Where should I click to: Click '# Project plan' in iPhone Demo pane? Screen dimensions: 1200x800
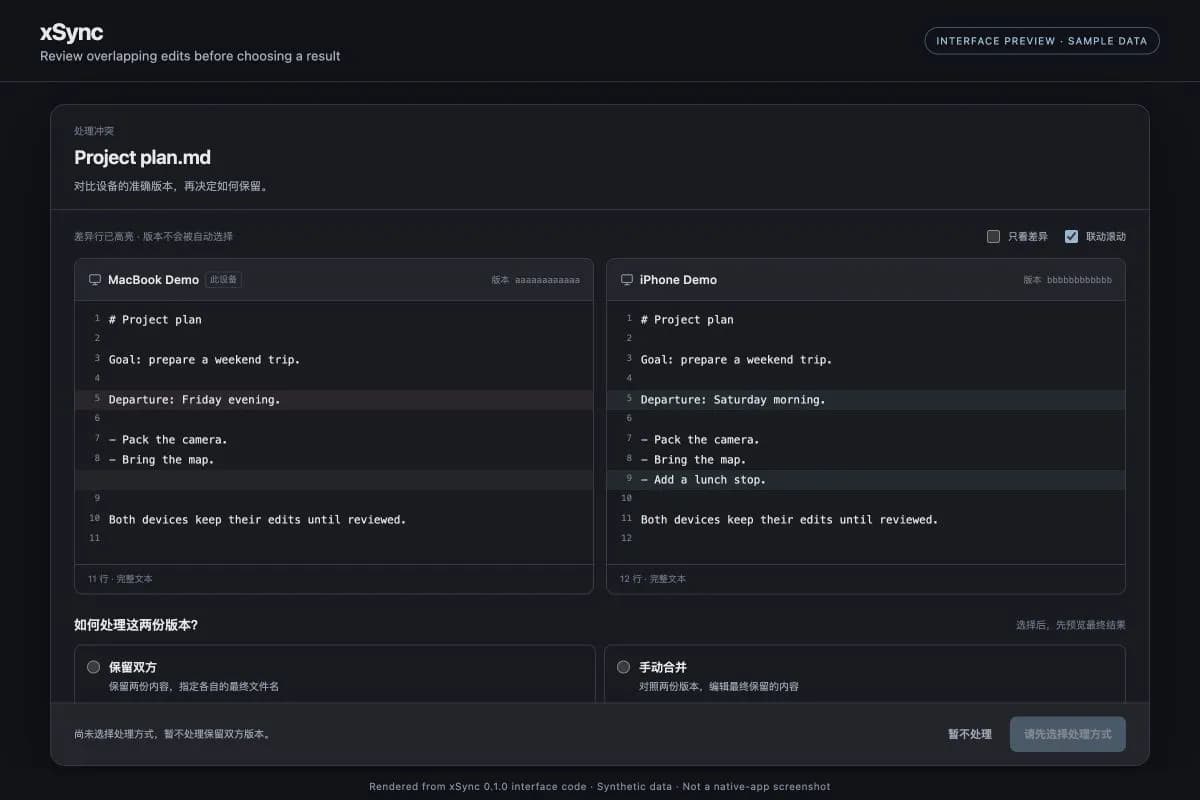click(x=687, y=320)
